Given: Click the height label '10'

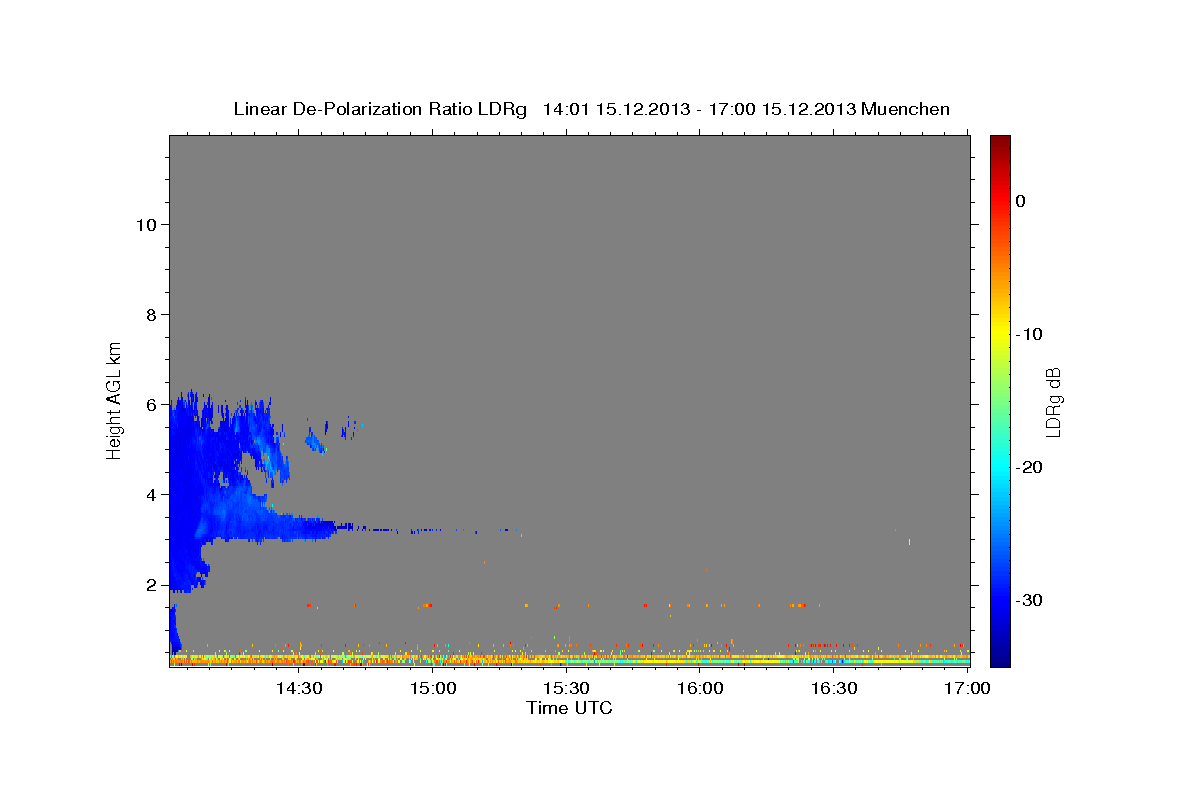Looking at the screenshot, I should [146, 224].
